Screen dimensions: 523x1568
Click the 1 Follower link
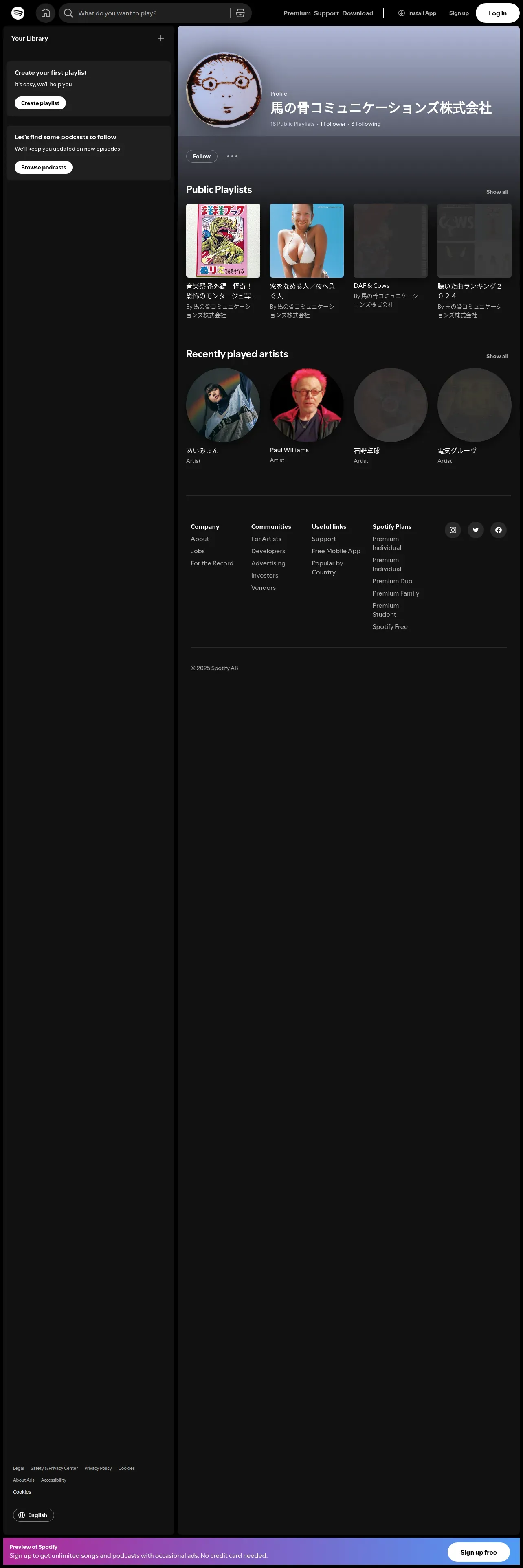[333, 124]
